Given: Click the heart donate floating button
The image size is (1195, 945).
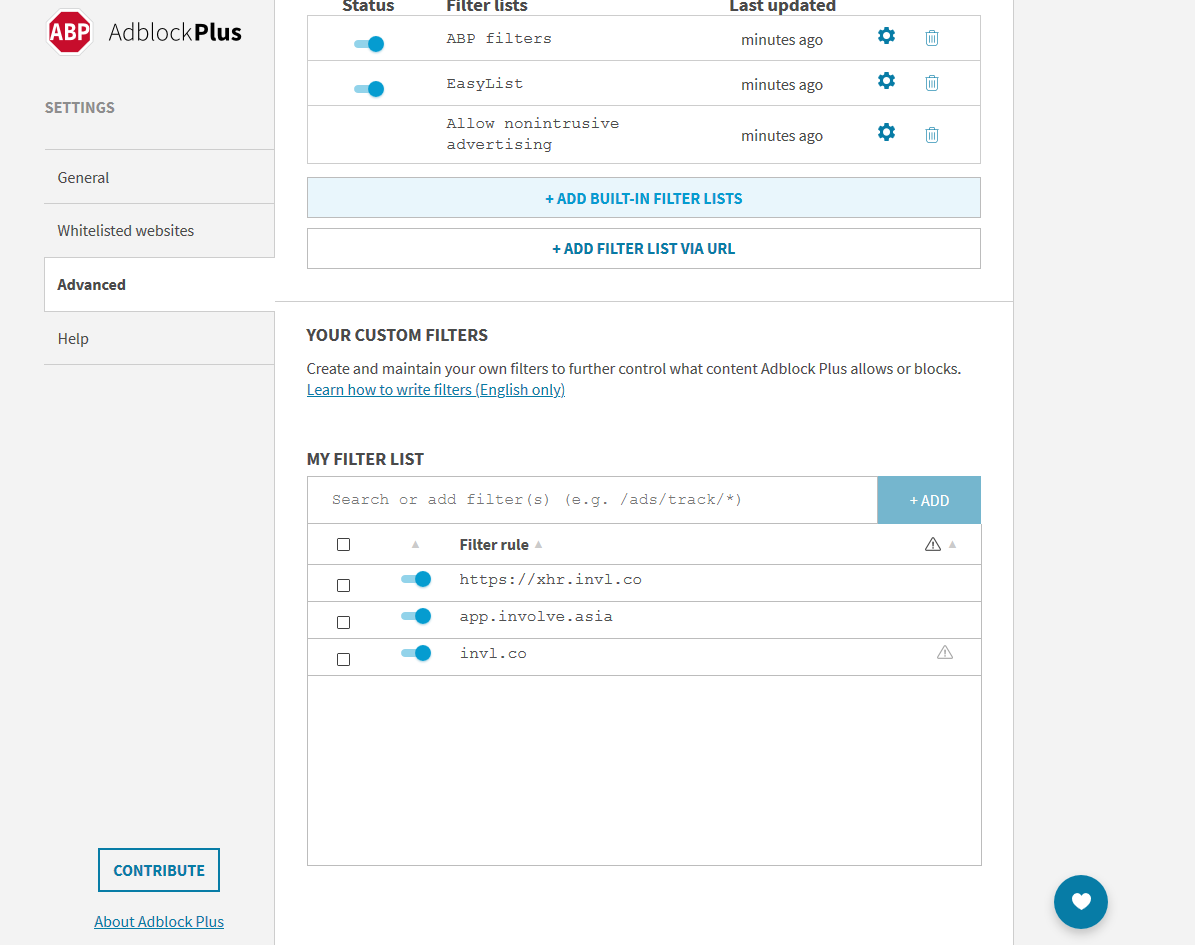Looking at the screenshot, I should [1080, 902].
